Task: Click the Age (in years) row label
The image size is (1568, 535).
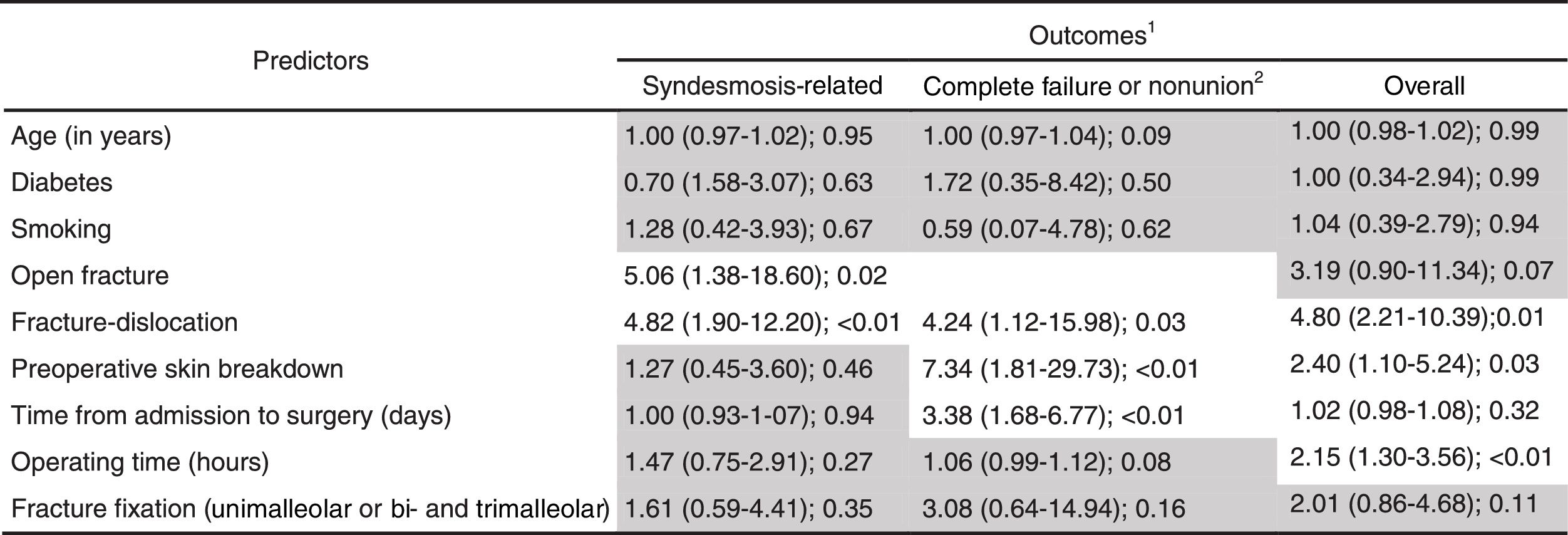Action: click(91, 136)
